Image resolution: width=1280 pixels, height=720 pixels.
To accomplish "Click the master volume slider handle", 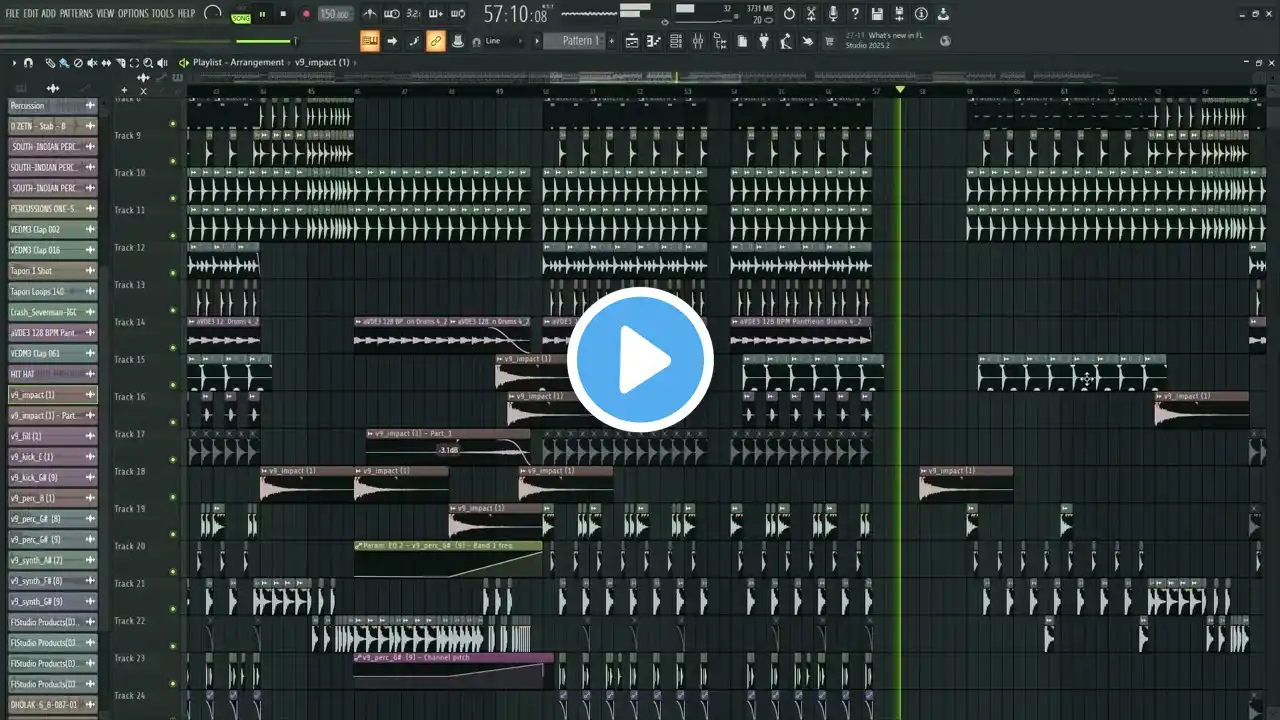I will [x=294, y=41].
